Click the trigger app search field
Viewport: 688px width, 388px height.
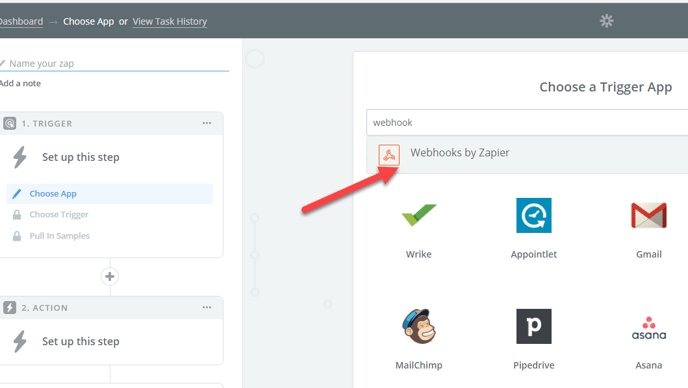coord(527,122)
